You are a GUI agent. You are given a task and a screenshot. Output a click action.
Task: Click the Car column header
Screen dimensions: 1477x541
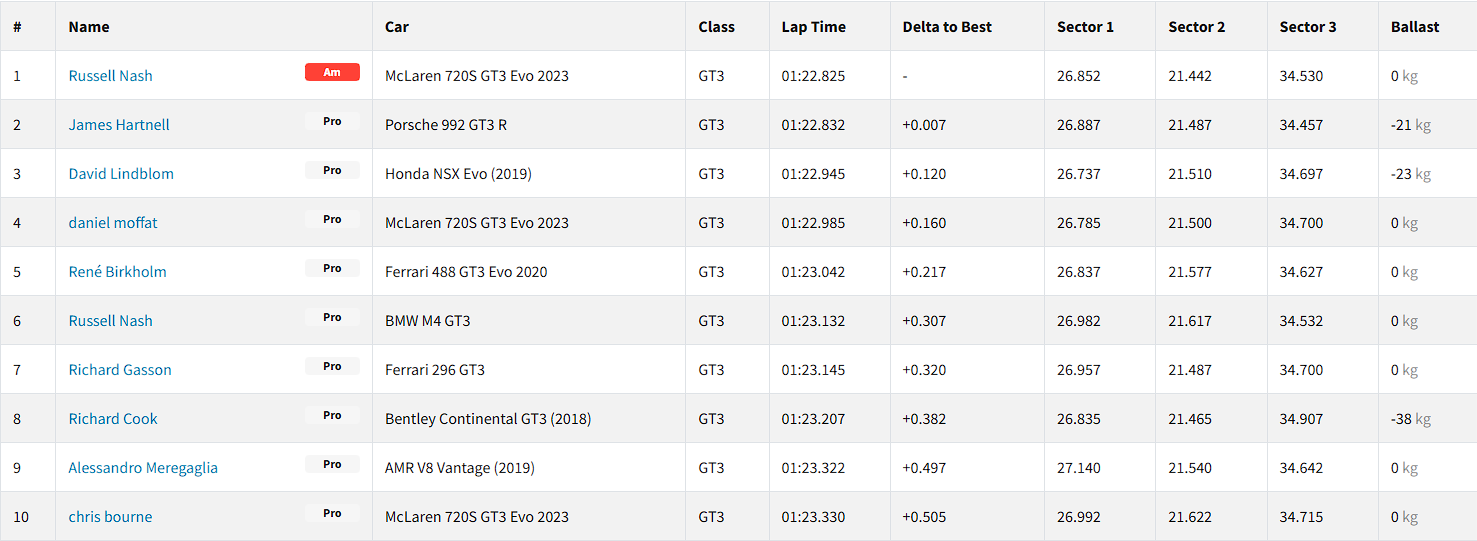[397, 27]
